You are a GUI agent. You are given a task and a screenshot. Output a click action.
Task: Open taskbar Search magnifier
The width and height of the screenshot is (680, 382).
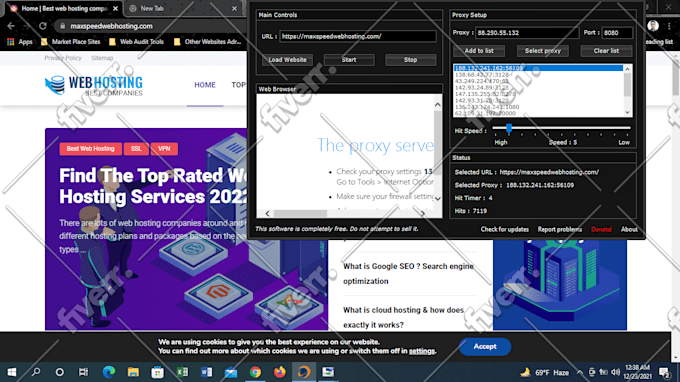pyautogui.click(x=36, y=372)
